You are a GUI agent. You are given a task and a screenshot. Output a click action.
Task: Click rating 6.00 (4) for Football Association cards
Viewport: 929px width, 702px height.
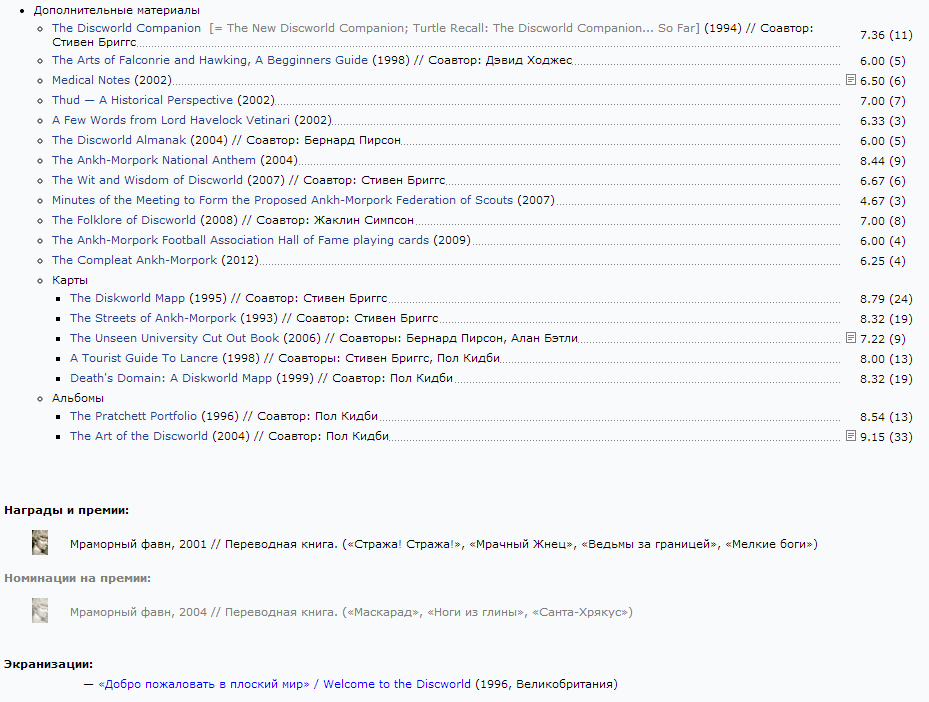[883, 241]
